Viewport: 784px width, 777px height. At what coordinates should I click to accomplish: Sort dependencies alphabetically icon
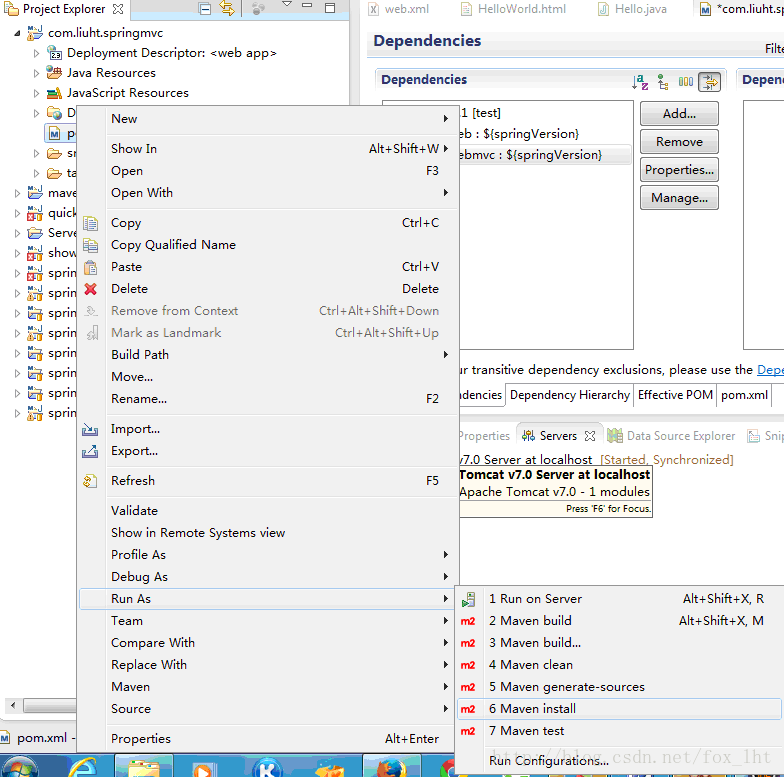click(640, 82)
